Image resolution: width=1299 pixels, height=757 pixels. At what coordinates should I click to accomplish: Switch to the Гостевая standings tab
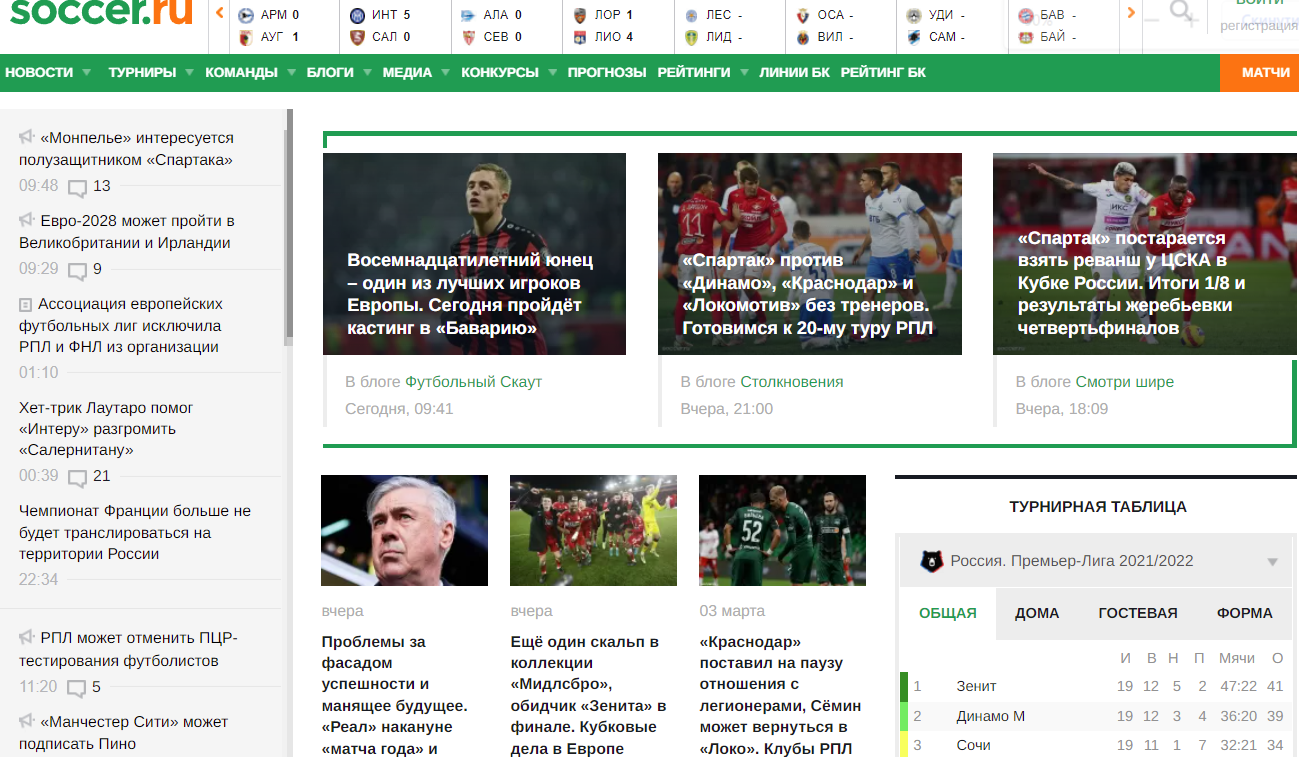(x=1137, y=613)
